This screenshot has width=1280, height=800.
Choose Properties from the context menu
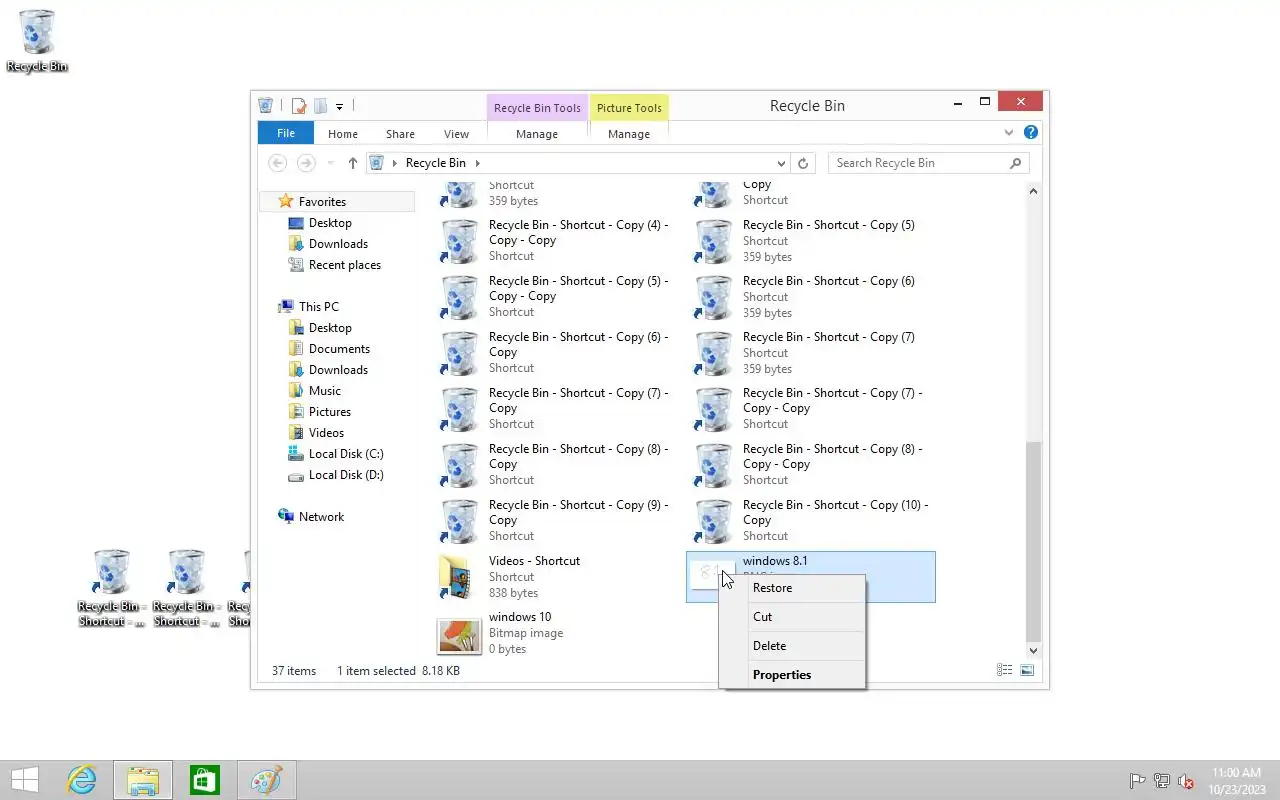coord(792,675)
